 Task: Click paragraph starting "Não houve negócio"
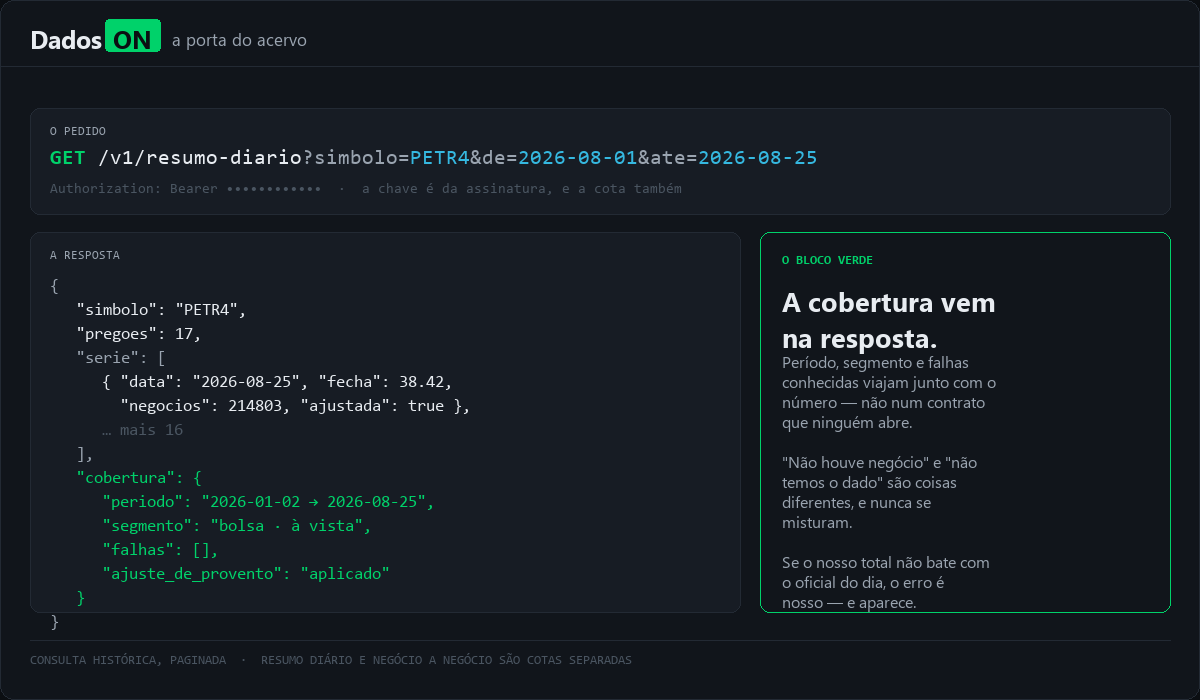[x=880, y=493]
